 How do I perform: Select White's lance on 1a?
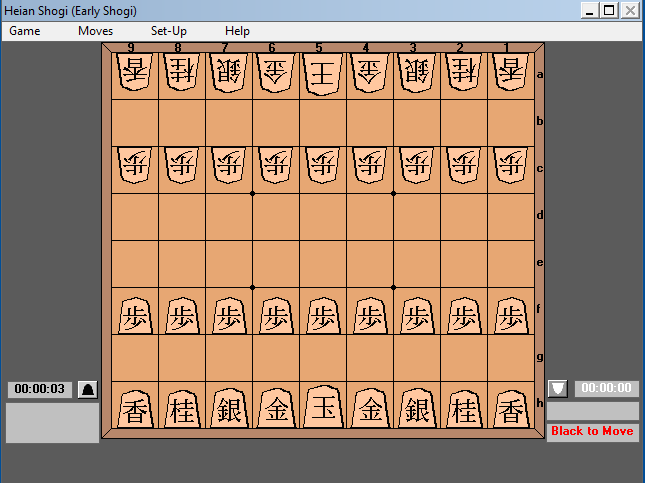511,72
